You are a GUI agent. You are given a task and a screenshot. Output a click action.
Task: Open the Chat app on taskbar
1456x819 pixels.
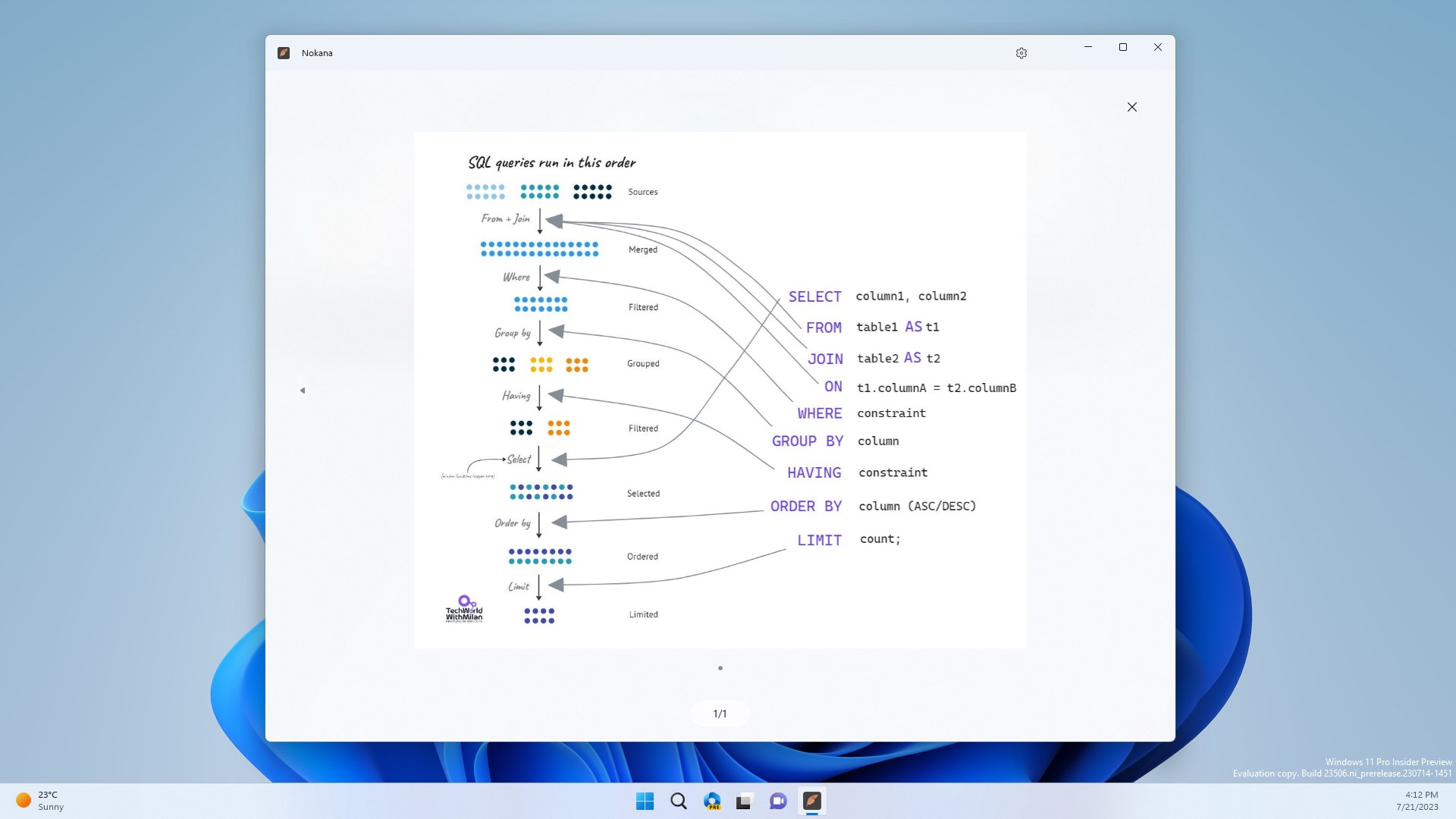[x=778, y=801]
